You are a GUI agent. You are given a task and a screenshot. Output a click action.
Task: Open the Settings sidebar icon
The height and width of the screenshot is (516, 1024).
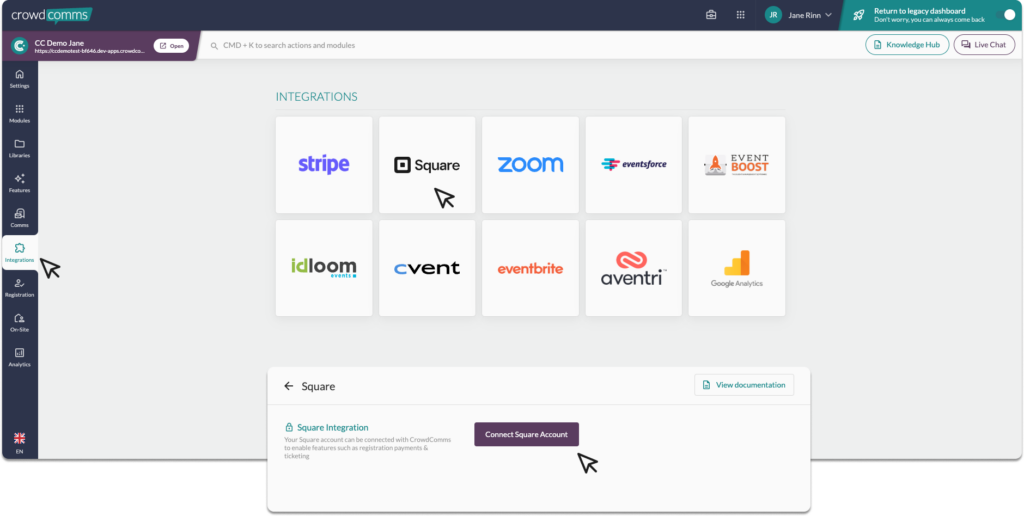click(19, 78)
